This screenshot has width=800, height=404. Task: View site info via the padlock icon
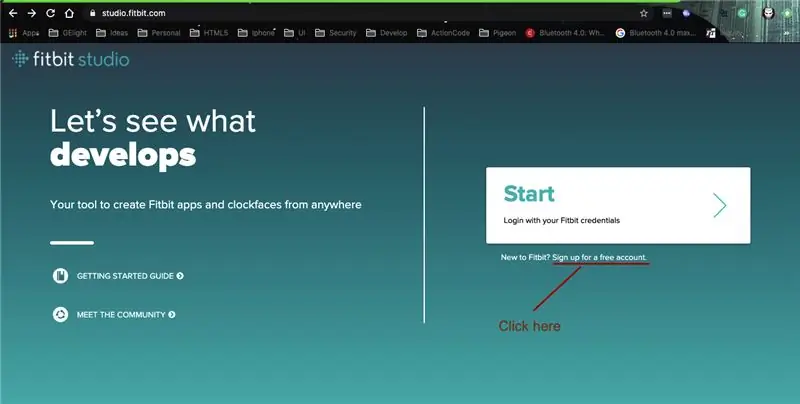click(x=92, y=13)
